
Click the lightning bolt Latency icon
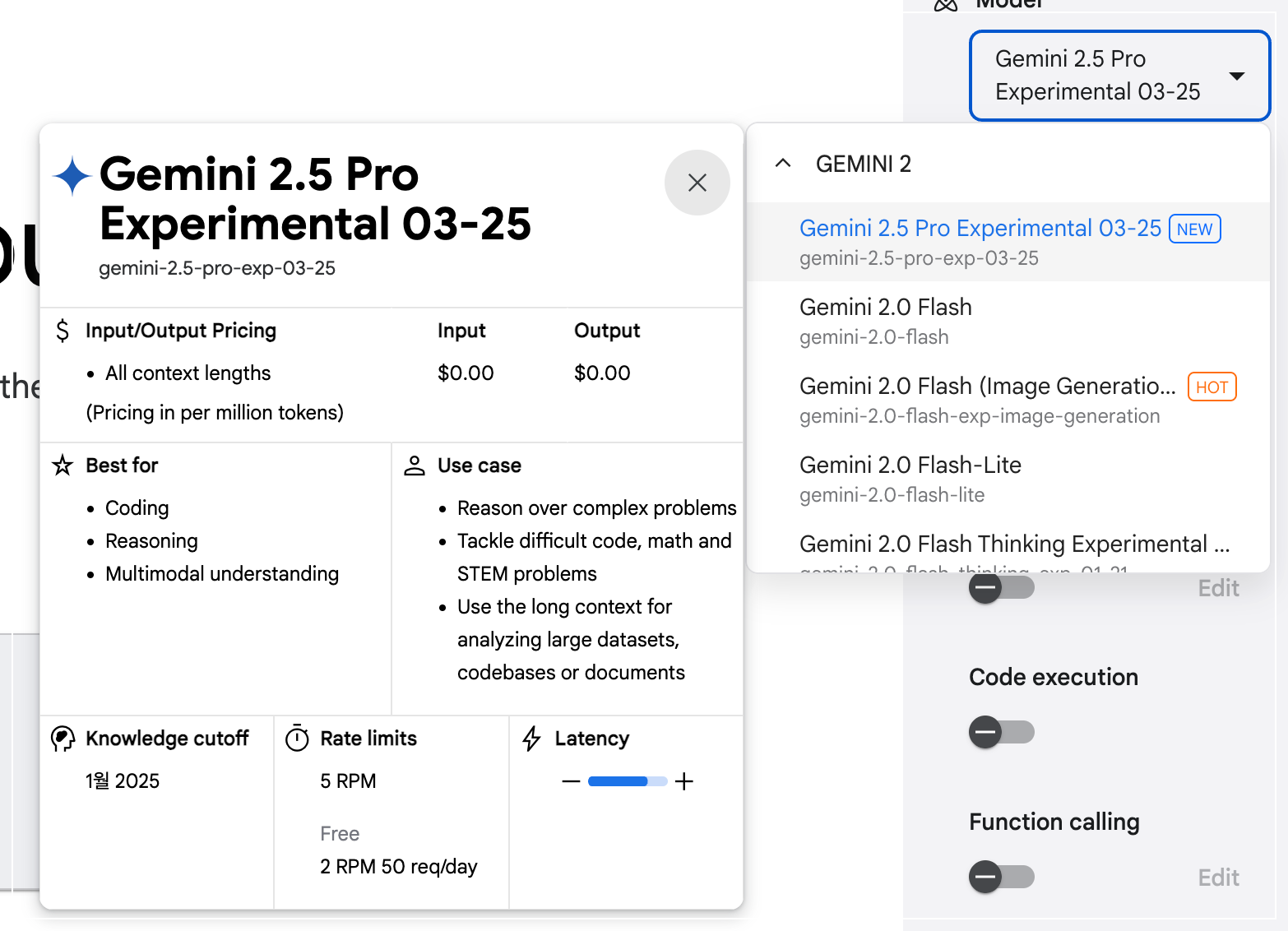pyautogui.click(x=530, y=739)
